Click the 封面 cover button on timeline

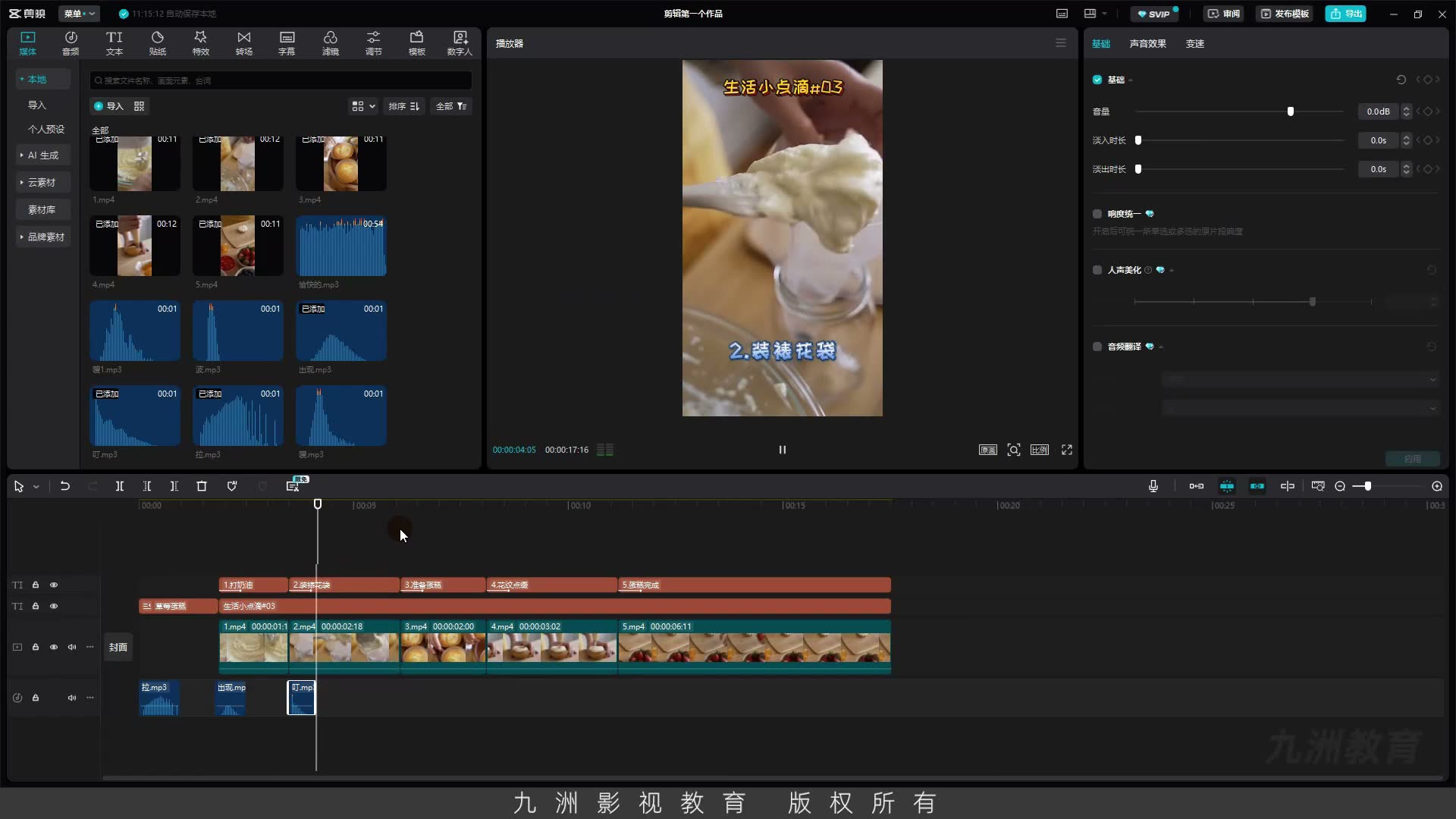118,647
